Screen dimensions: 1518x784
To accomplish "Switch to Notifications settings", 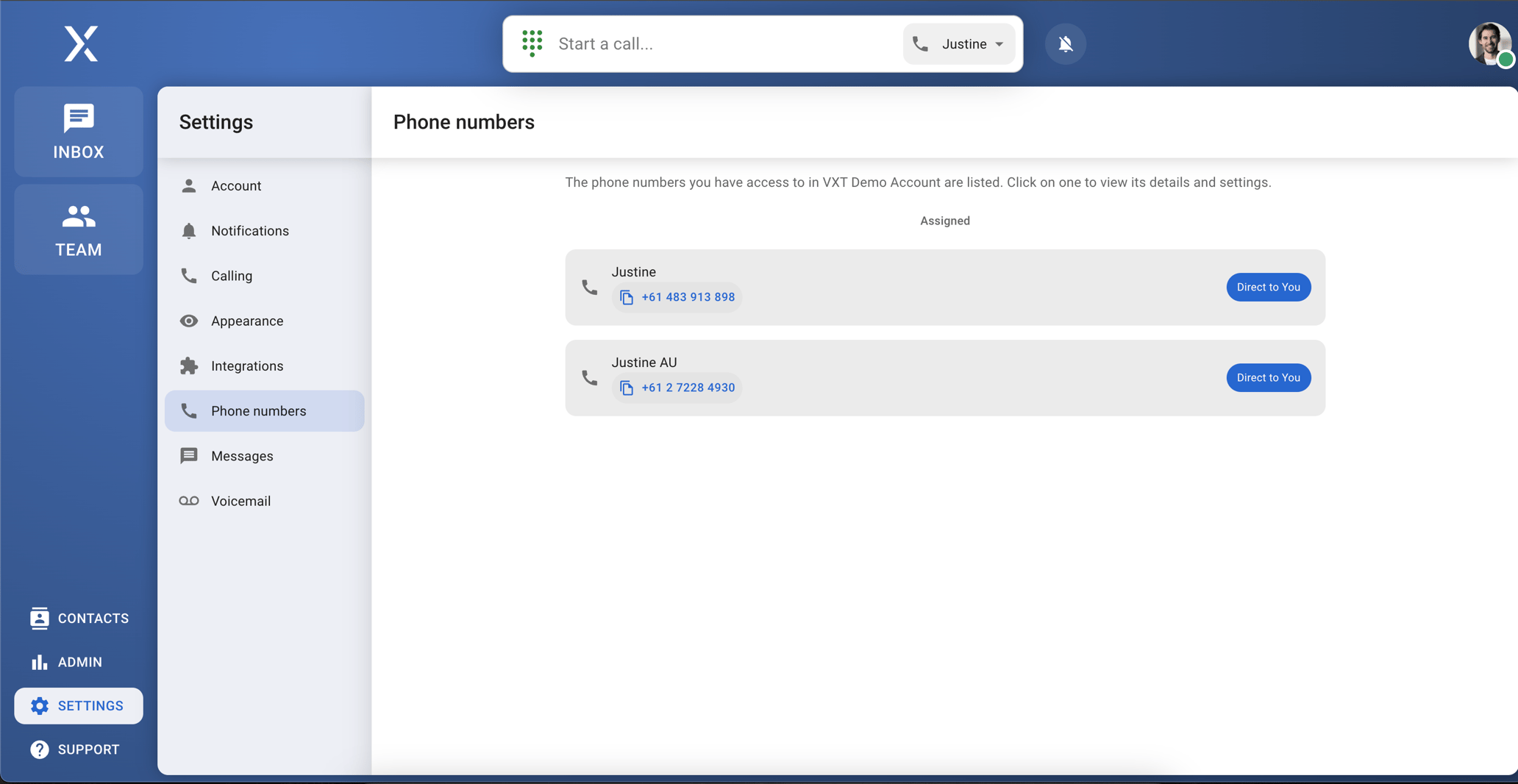I will pos(250,230).
